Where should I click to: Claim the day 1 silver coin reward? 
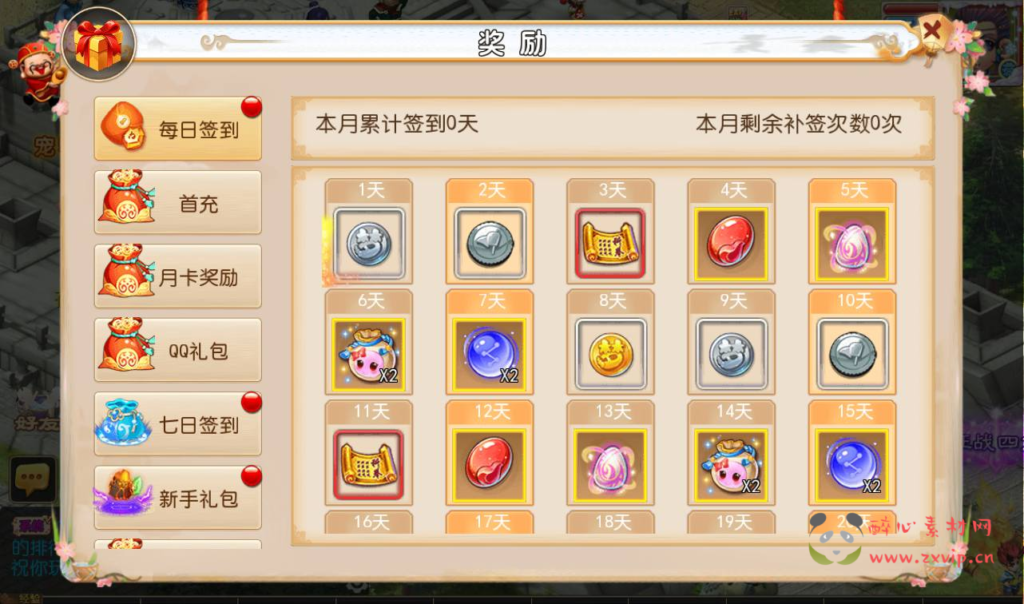point(369,244)
